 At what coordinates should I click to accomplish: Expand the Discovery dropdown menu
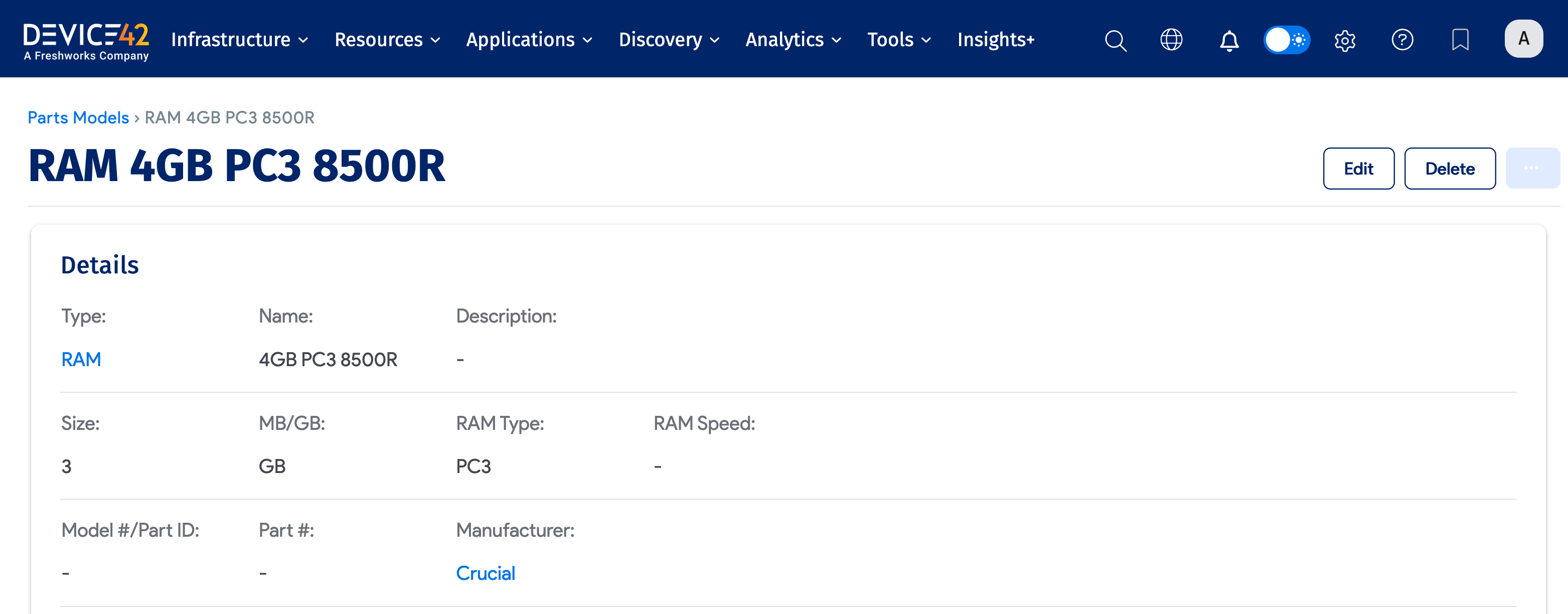click(669, 40)
